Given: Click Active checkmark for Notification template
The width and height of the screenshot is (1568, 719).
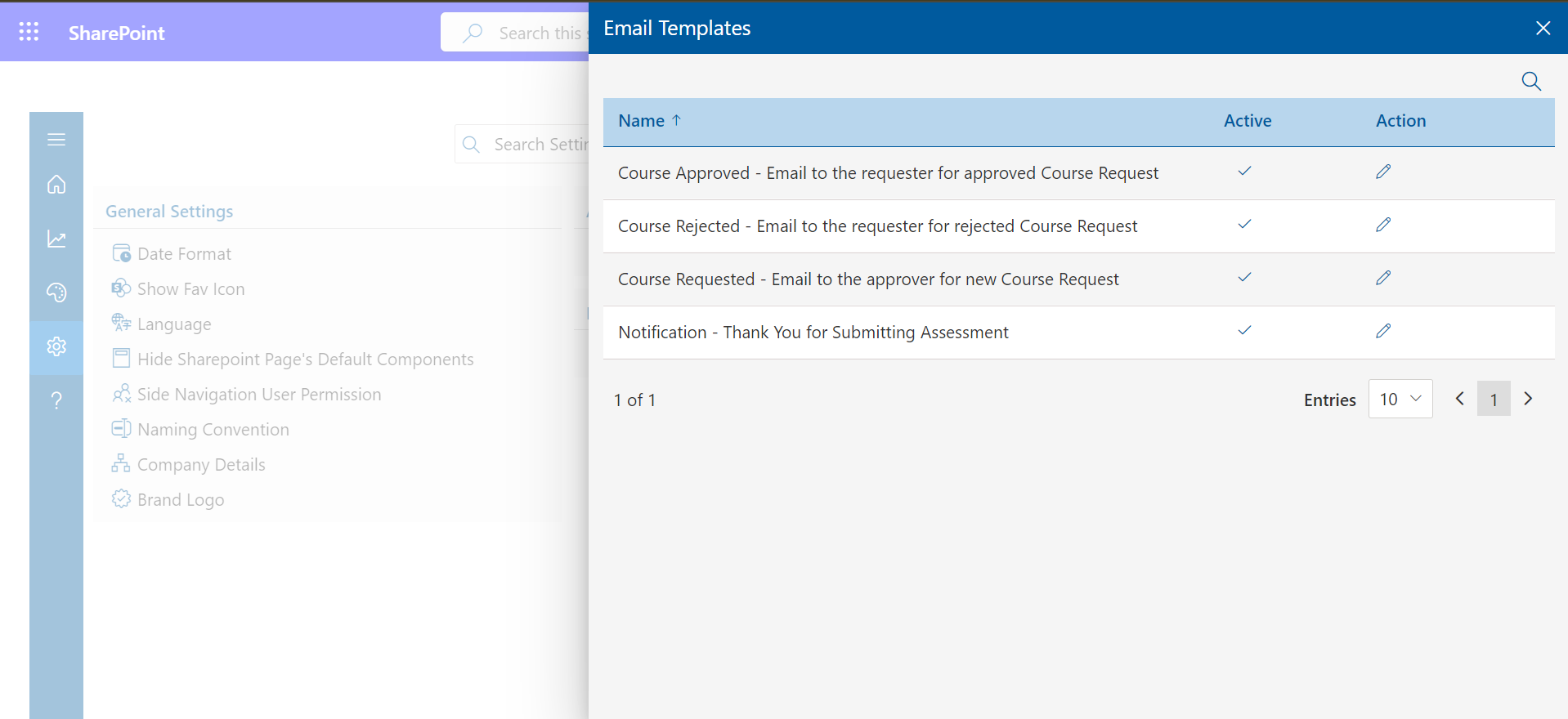Looking at the screenshot, I should (x=1244, y=331).
